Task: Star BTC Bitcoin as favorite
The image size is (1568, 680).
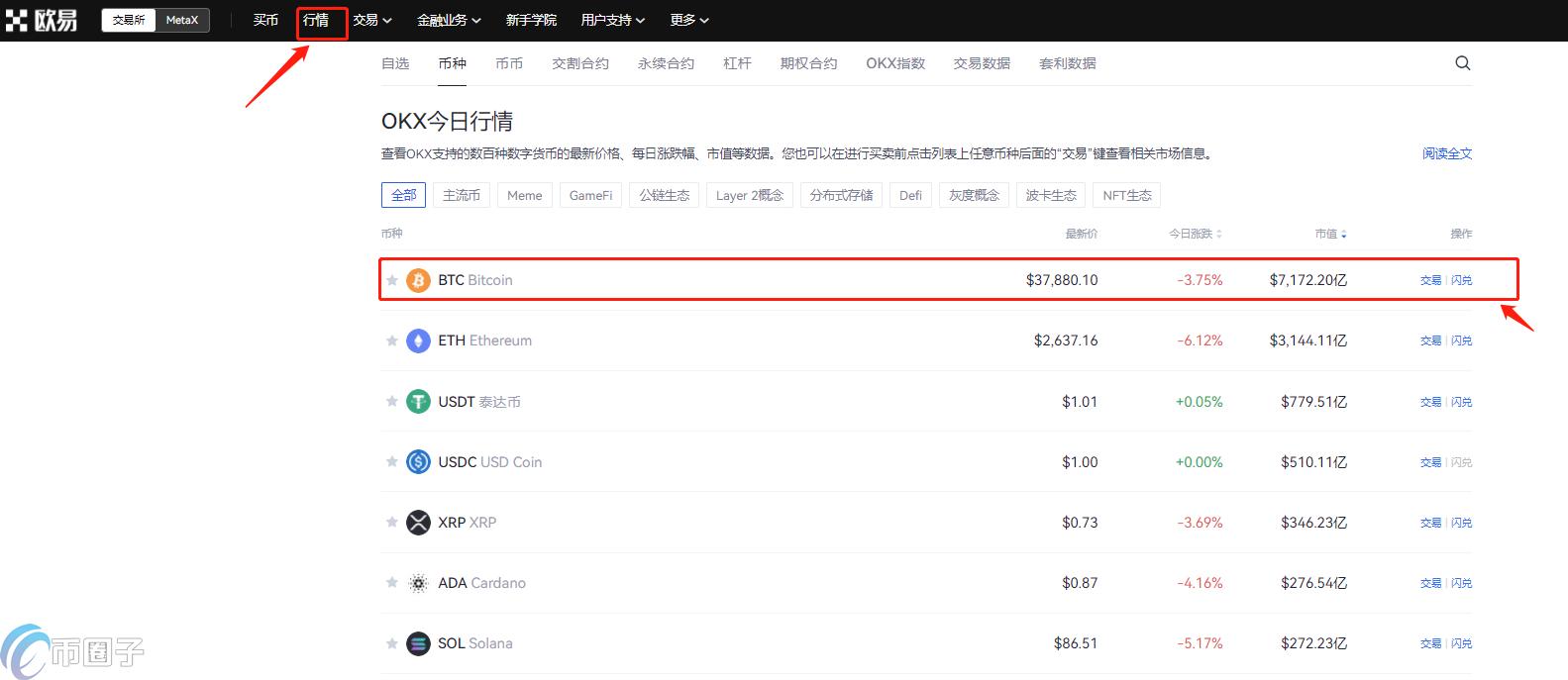Action: pos(392,280)
